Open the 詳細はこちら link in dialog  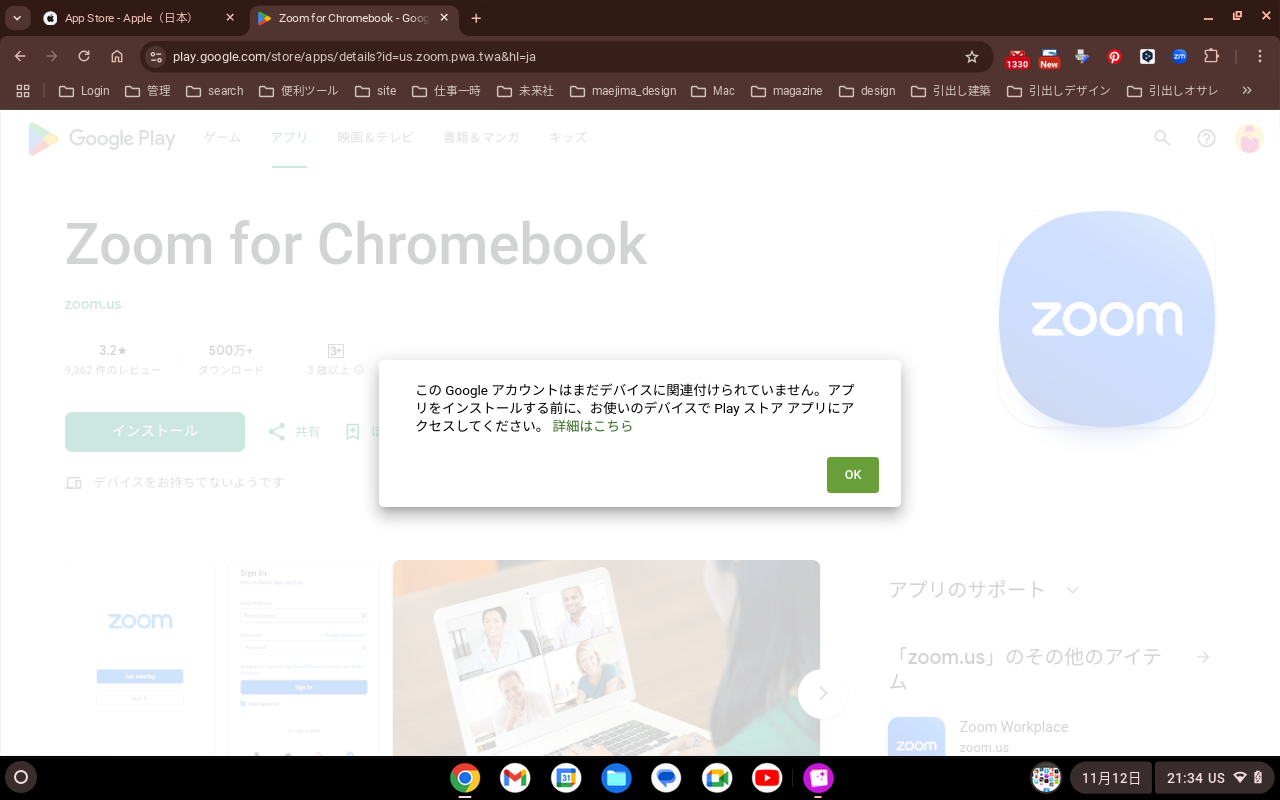tap(593, 426)
